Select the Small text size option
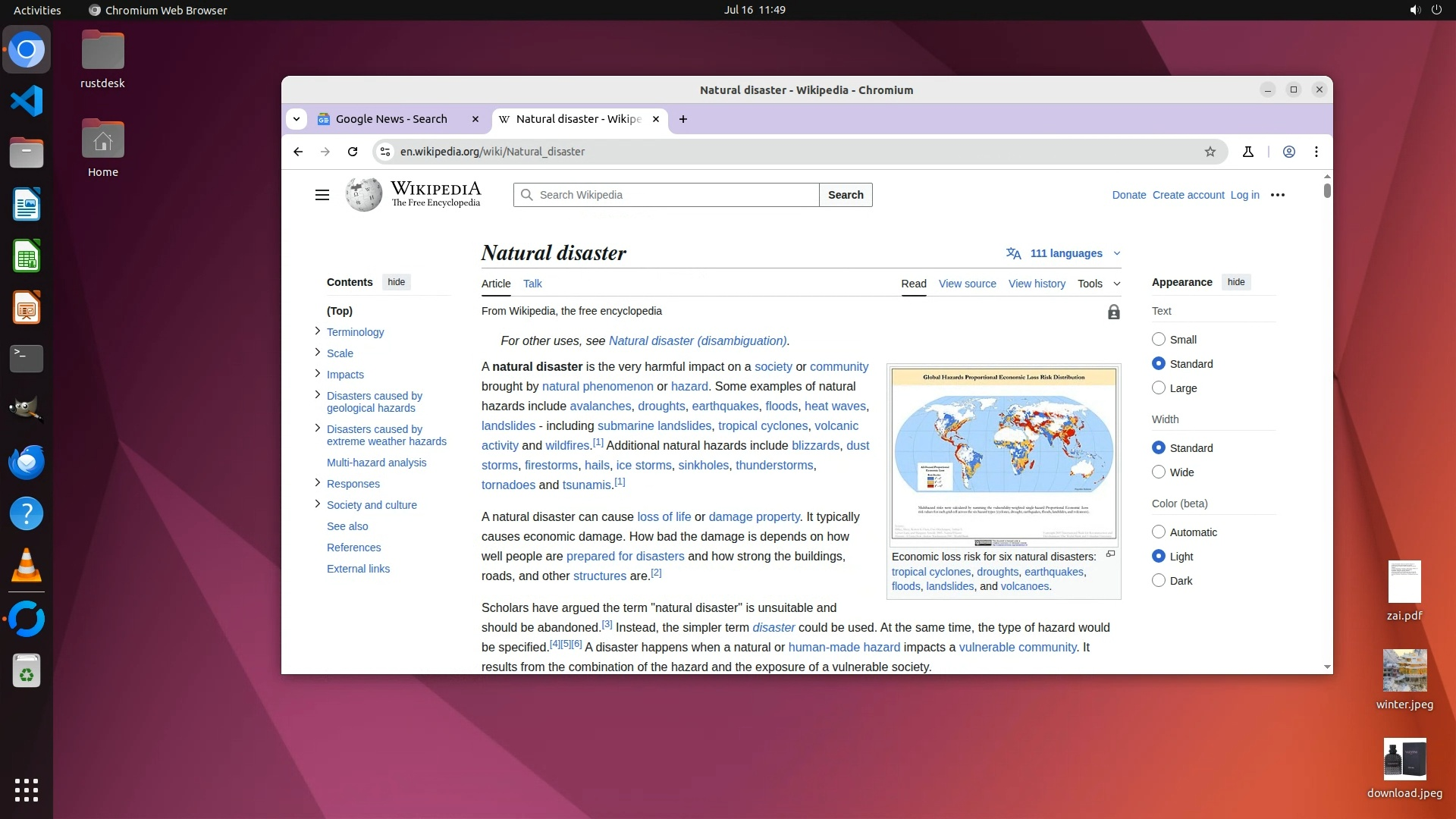Viewport: 1456px width, 819px height. pos(1159,340)
